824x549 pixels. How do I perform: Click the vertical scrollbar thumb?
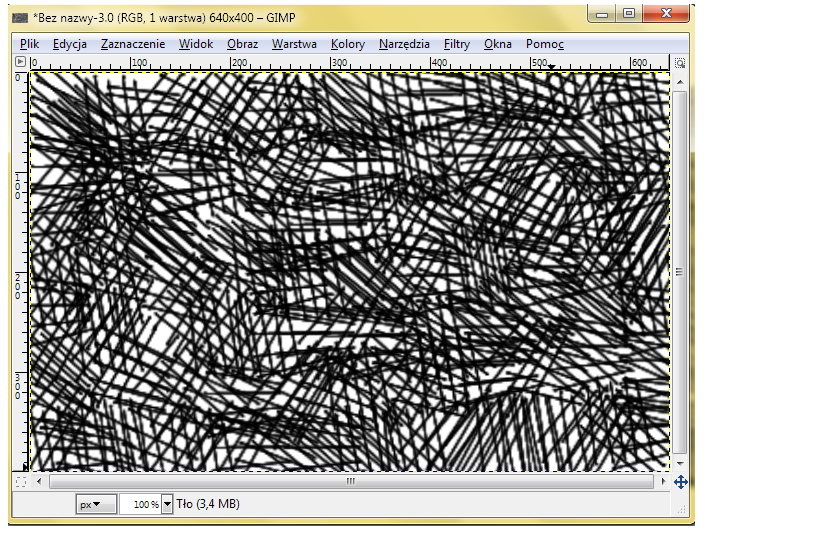(x=680, y=272)
